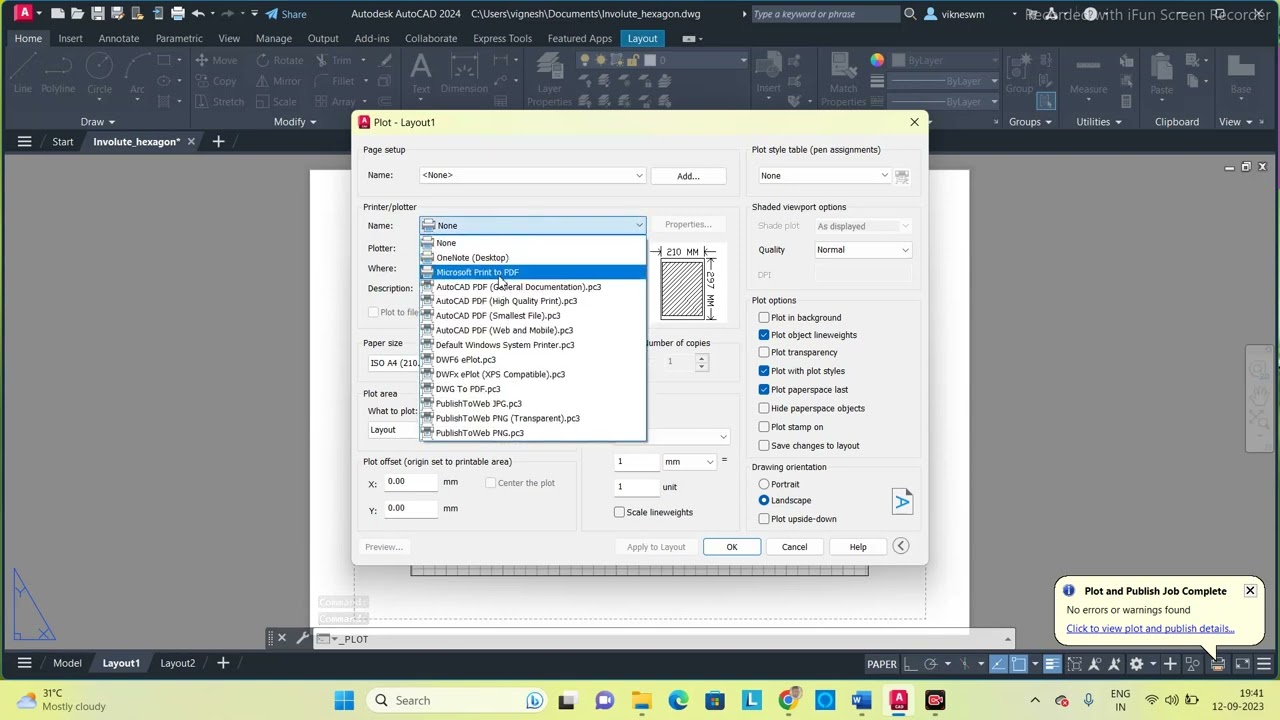Click the Add... page setup button
This screenshot has width=1280, height=720.
(688, 176)
